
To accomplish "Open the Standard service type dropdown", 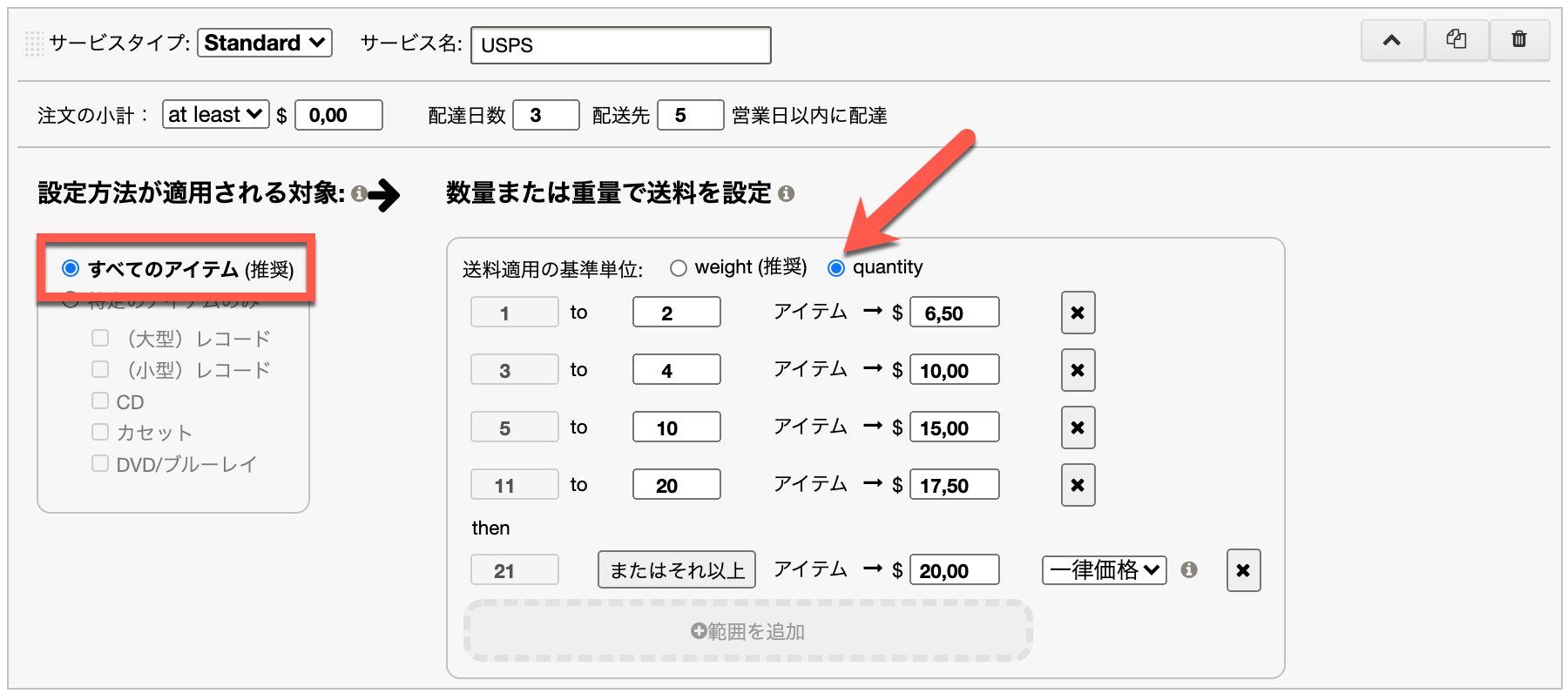I will click(x=265, y=43).
